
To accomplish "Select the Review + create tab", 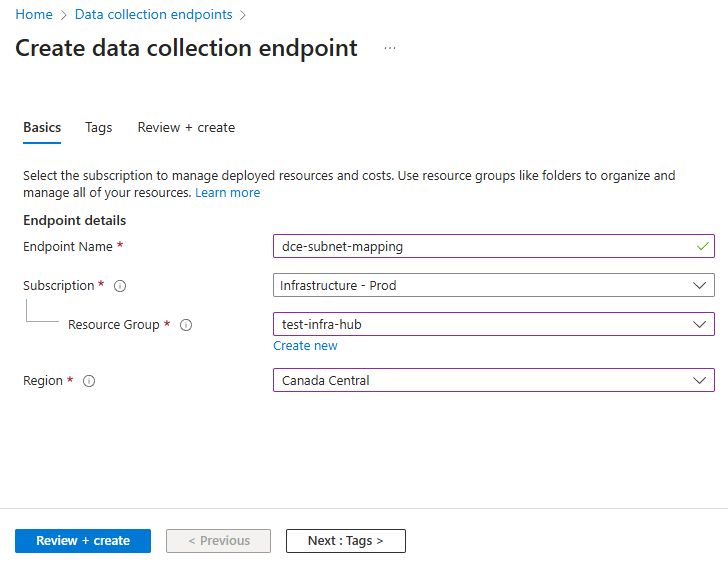I will click(x=186, y=128).
